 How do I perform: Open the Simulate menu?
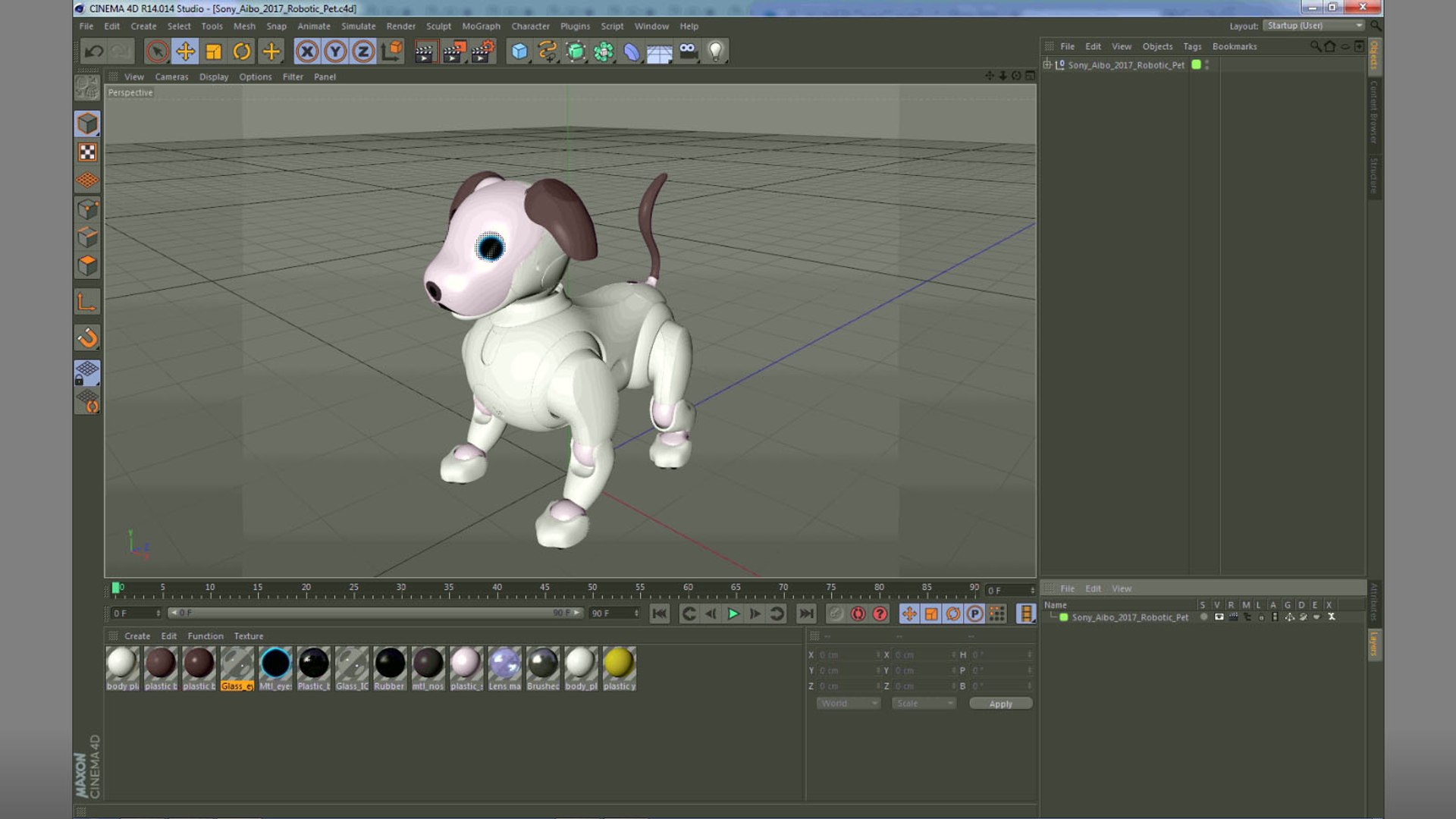pos(358,26)
